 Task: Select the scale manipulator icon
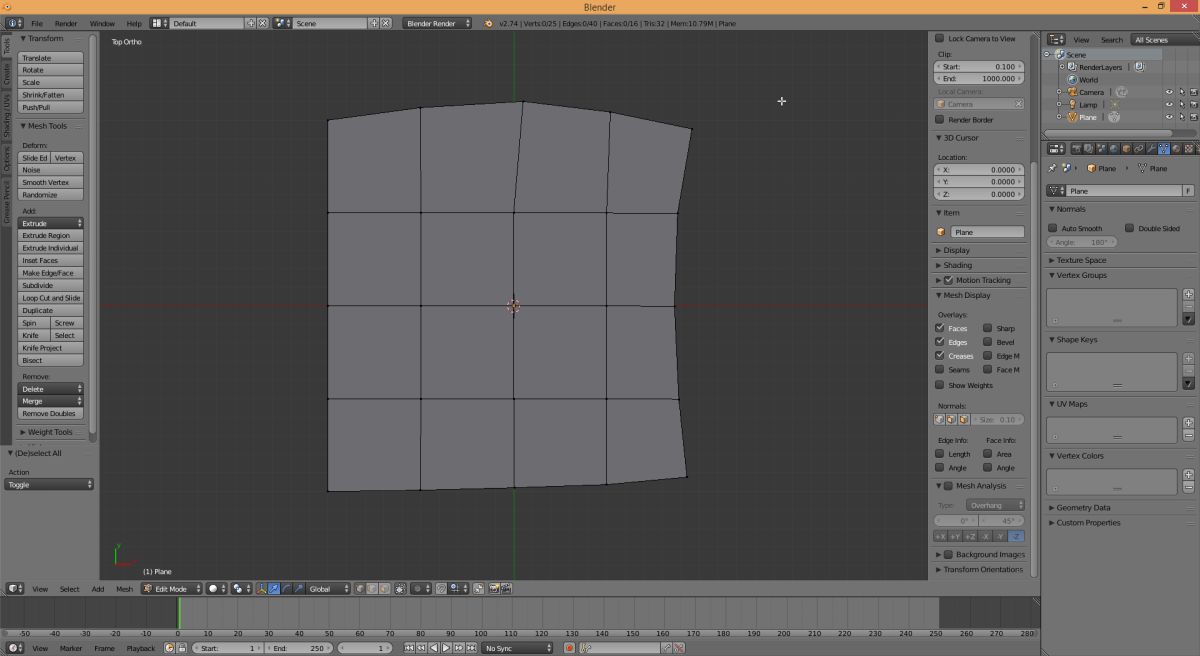(298, 589)
